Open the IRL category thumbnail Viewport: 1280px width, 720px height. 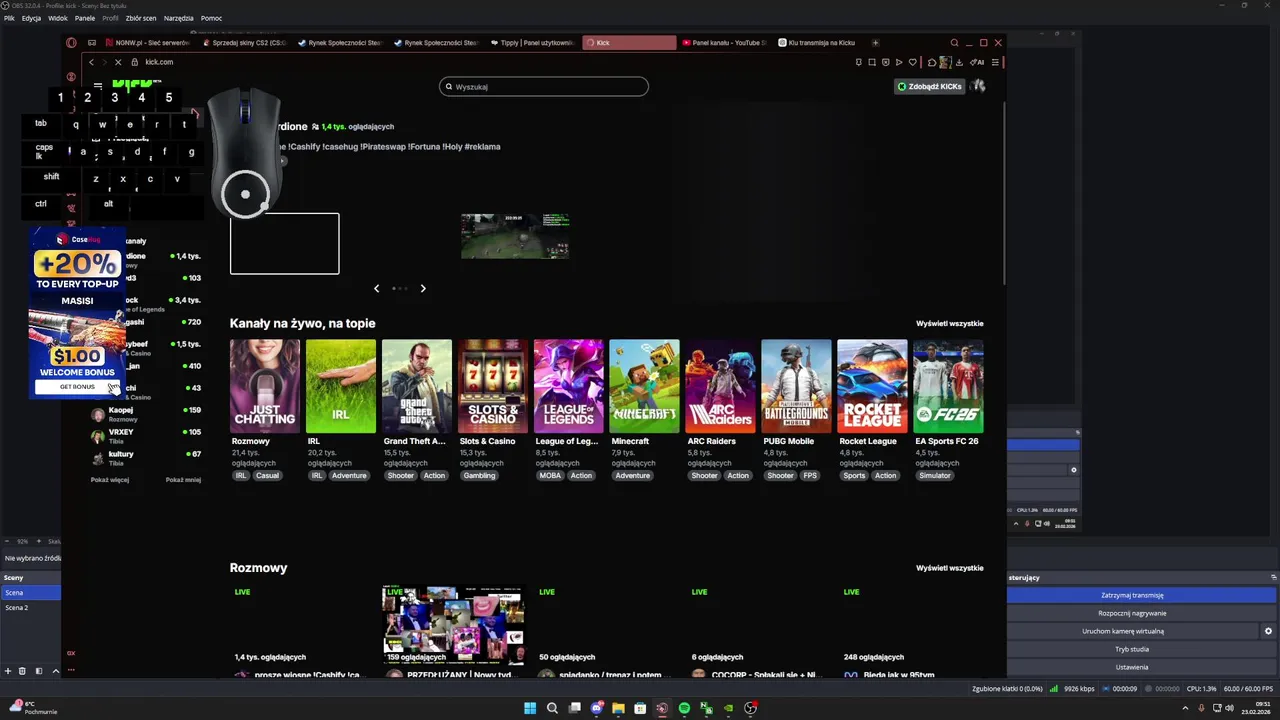click(x=341, y=386)
